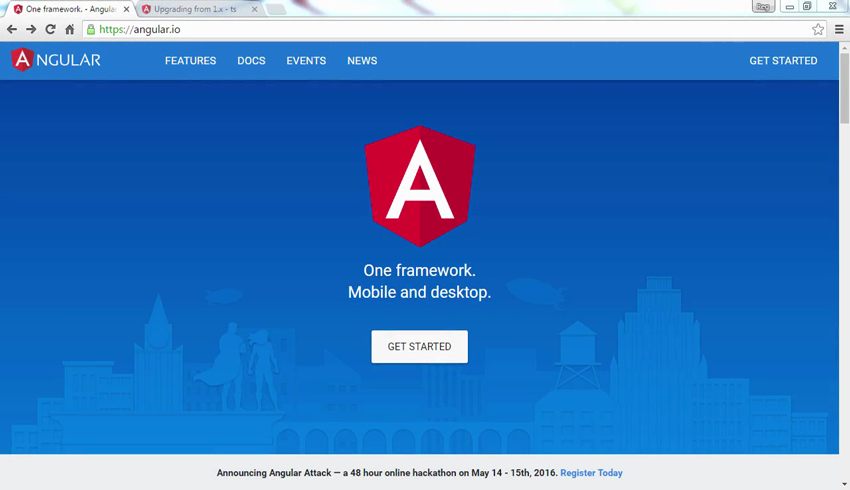Open the FEATURES nav menu item
Image resolution: width=850 pixels, height=490 pixels.
(x=190, y=61)
